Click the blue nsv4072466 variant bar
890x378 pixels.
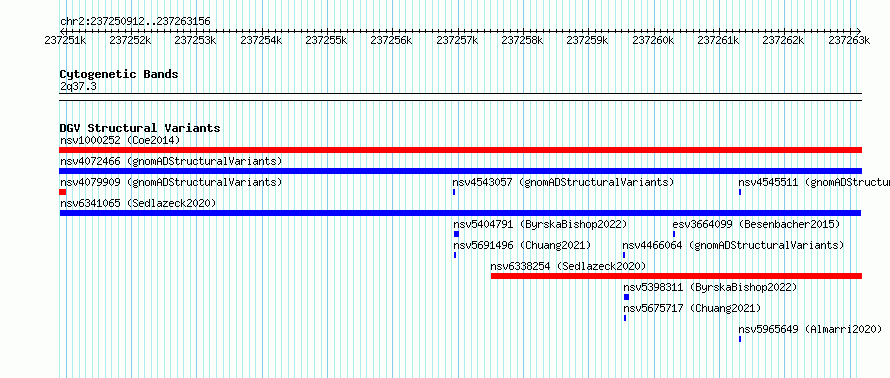coord(460,171)
